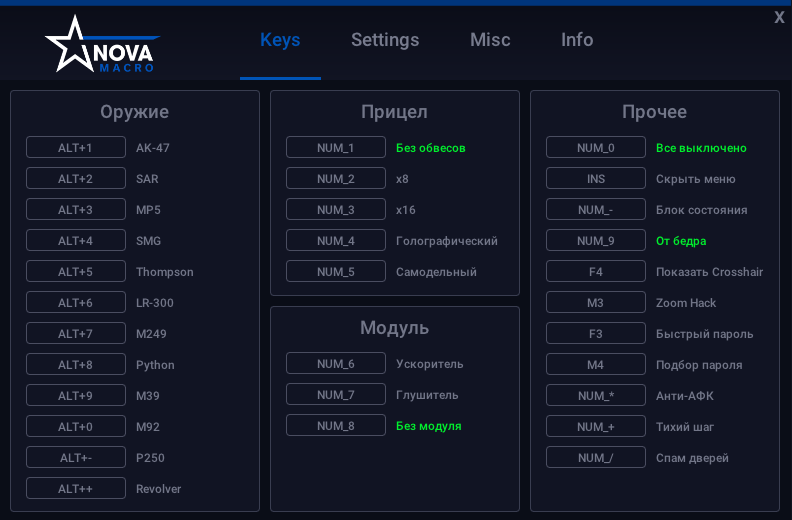Toggle the green Все выключено option

701,148
